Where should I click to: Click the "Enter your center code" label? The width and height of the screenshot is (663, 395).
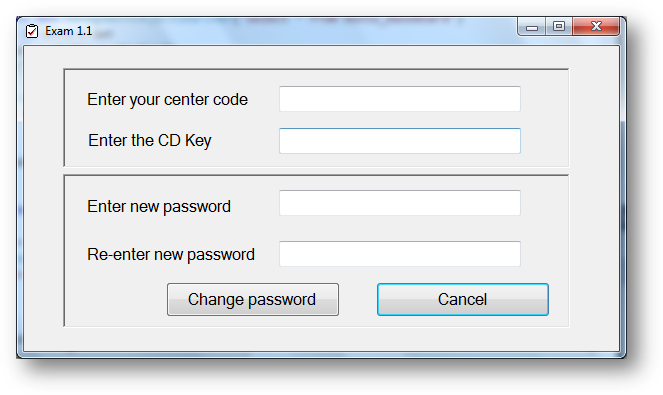click(167, 100)
